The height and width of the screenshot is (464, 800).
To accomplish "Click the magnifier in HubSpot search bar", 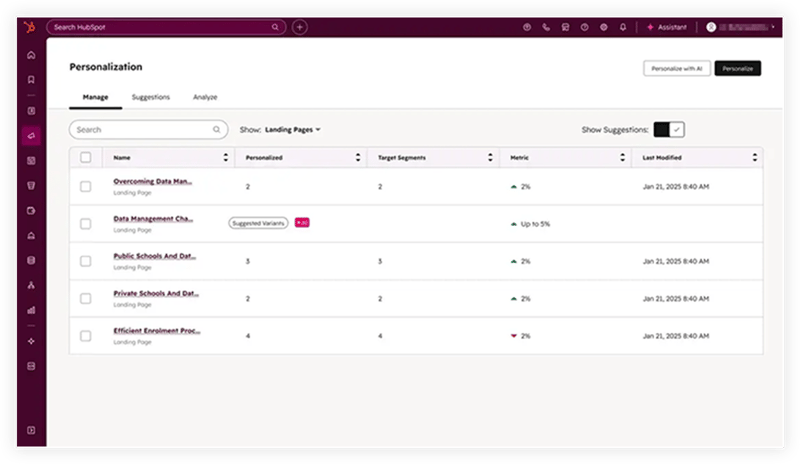I will click(x=275, y=27).
